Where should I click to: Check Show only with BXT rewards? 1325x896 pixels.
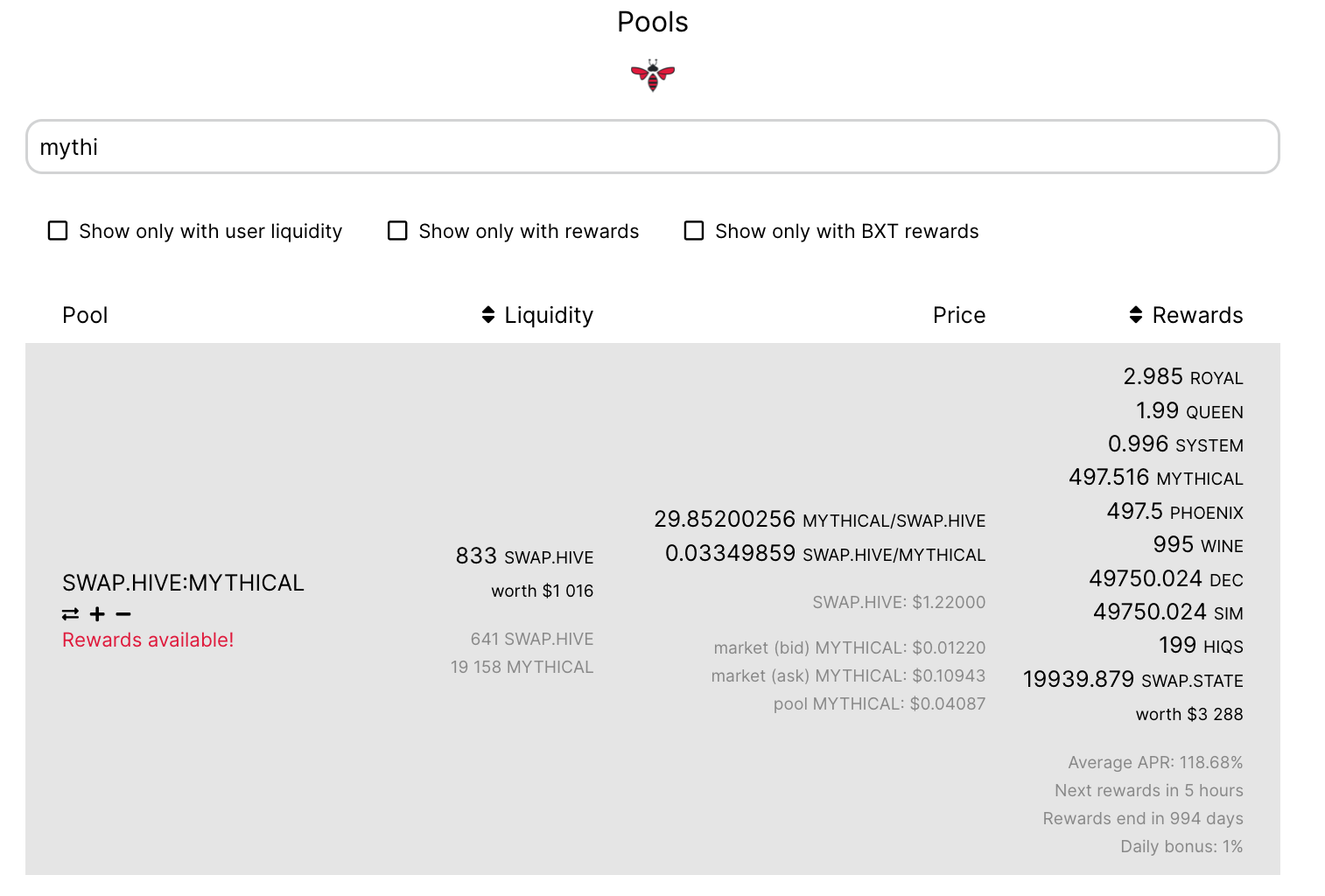pyautogui.click(x=694, y=231)
